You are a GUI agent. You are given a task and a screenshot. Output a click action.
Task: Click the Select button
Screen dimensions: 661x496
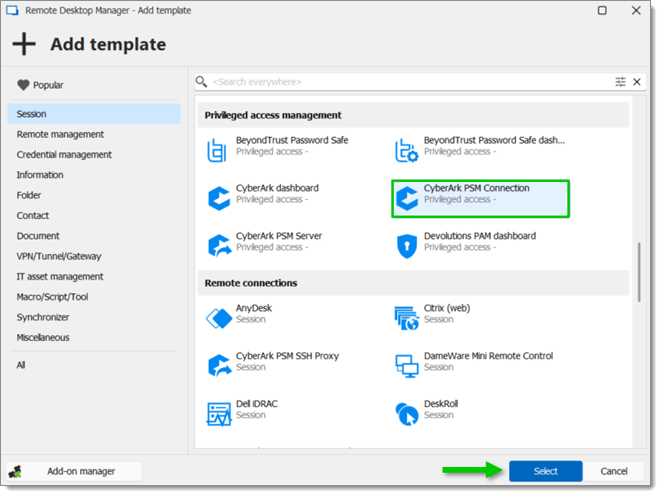[x=545, y=471]
